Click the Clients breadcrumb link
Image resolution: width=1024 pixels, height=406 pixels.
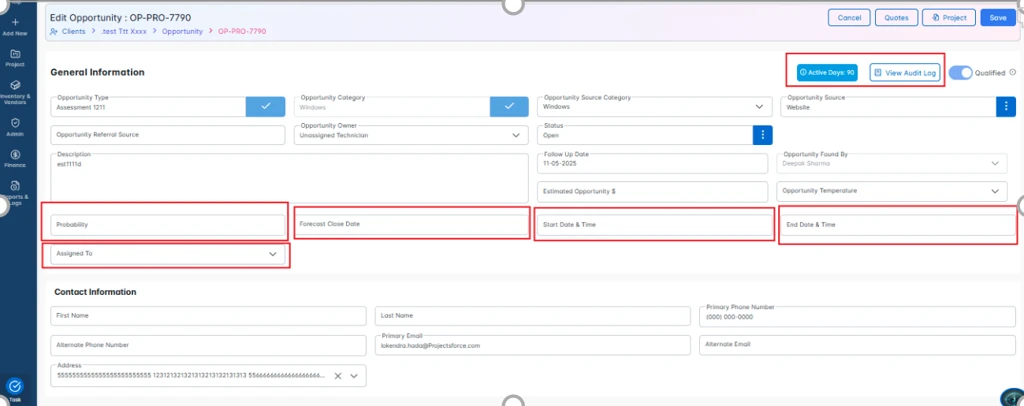click(71, 32)
